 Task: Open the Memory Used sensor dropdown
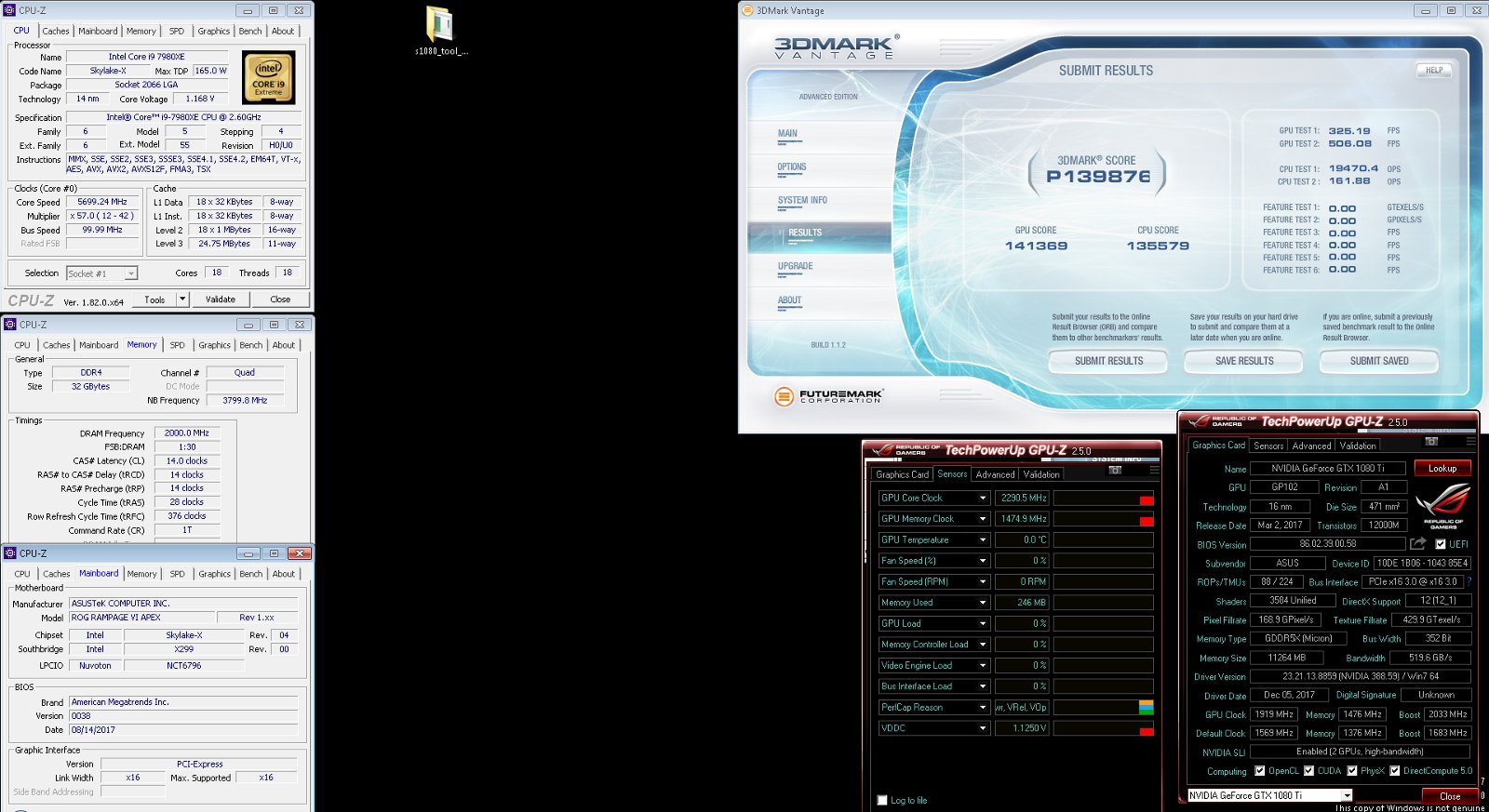pyautogui.click(x=982, y=603)
